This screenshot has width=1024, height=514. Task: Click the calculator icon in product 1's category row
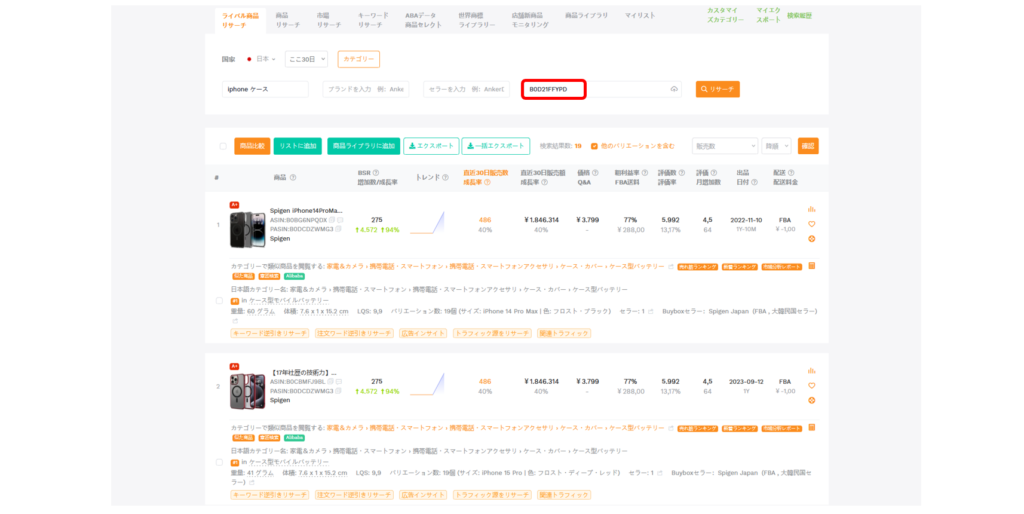811,266
